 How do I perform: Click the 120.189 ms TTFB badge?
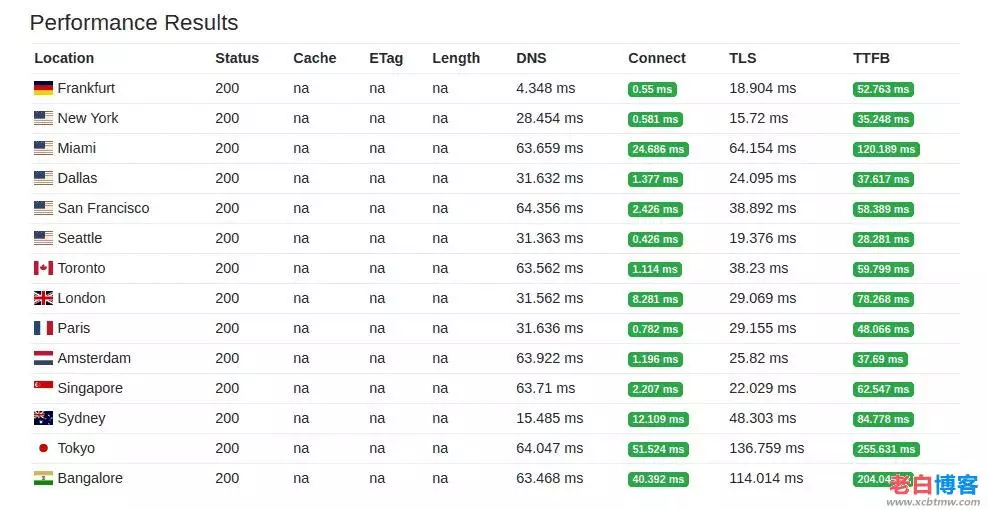click(885, 149)
